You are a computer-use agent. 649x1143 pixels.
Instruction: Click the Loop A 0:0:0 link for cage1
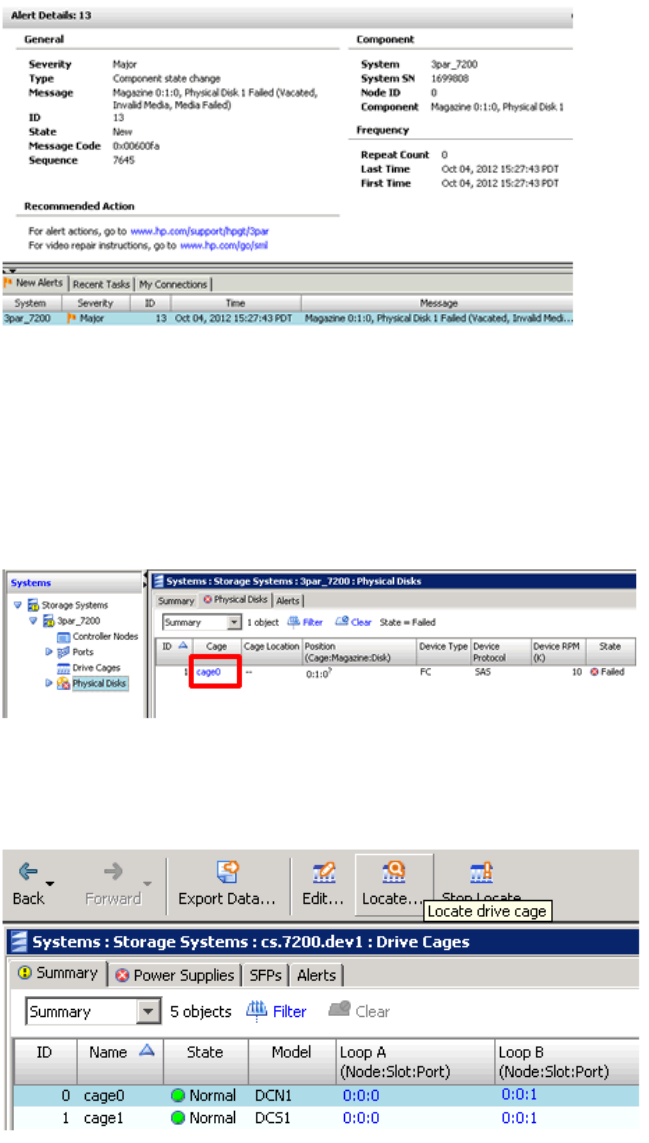tap(361, 1118)
